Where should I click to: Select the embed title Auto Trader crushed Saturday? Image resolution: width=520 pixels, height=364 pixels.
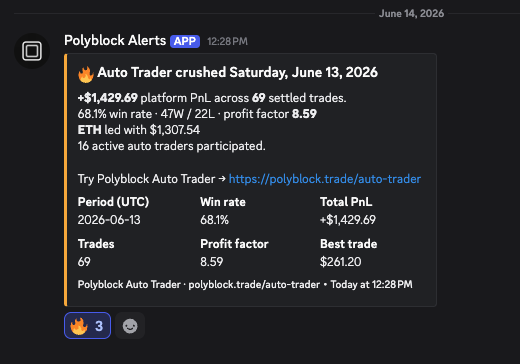point(237,73)
